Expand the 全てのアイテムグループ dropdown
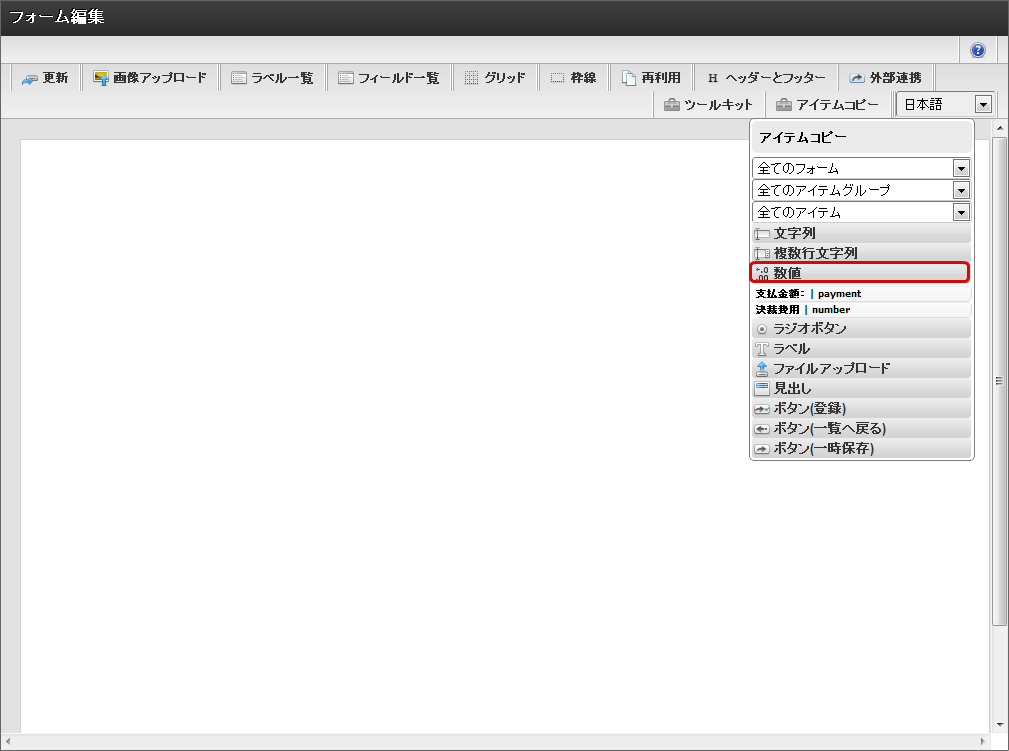Screen dimensions: 1009x751 click(x=861, y=190)
